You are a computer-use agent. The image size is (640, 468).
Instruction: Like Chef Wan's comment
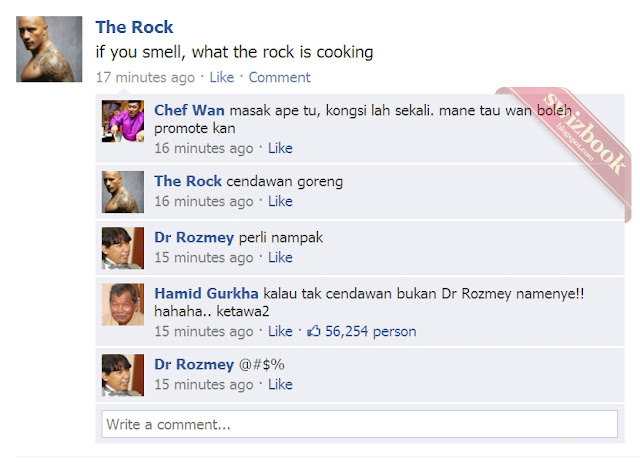(x=280, y=148)
